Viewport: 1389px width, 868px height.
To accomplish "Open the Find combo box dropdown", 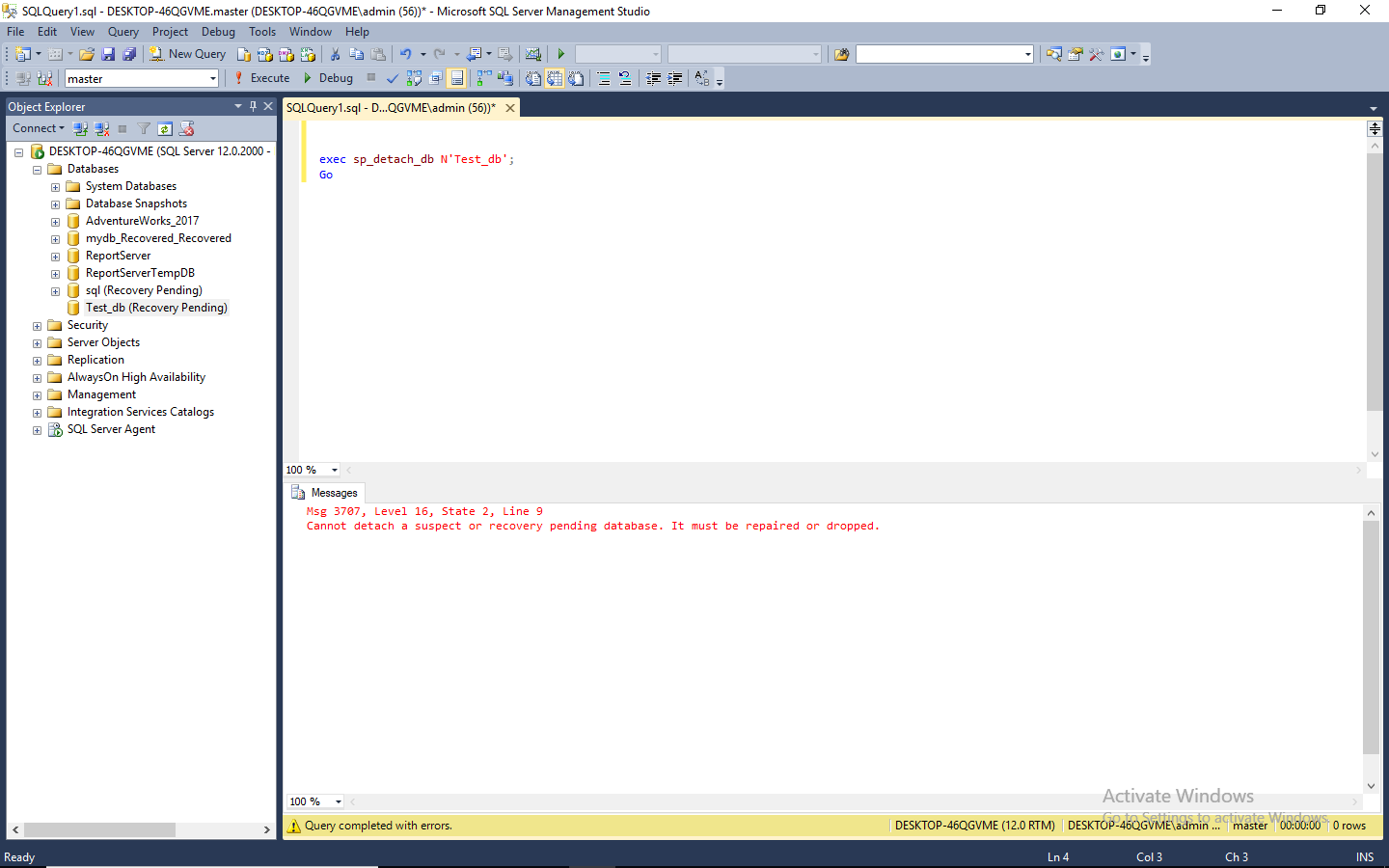I will click(1027, 54).
